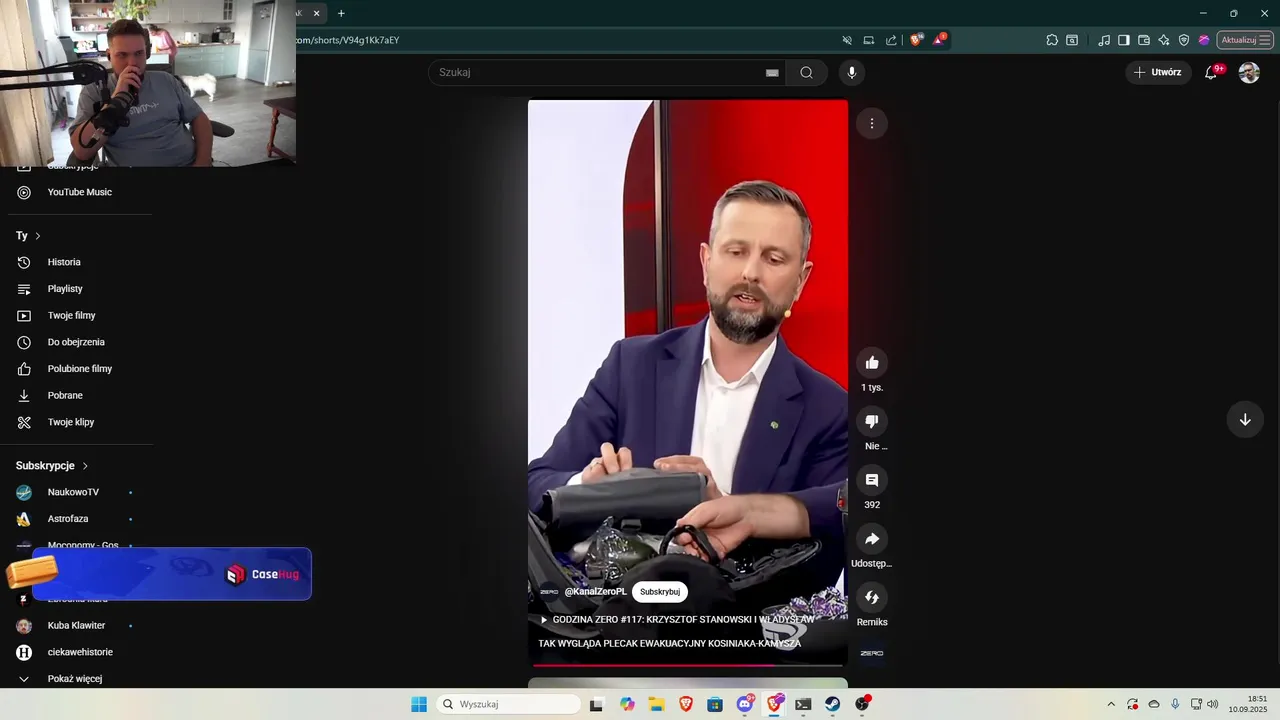1280x720 pixels.
Task: Open Task View from the taskbar
Action: 597,704
